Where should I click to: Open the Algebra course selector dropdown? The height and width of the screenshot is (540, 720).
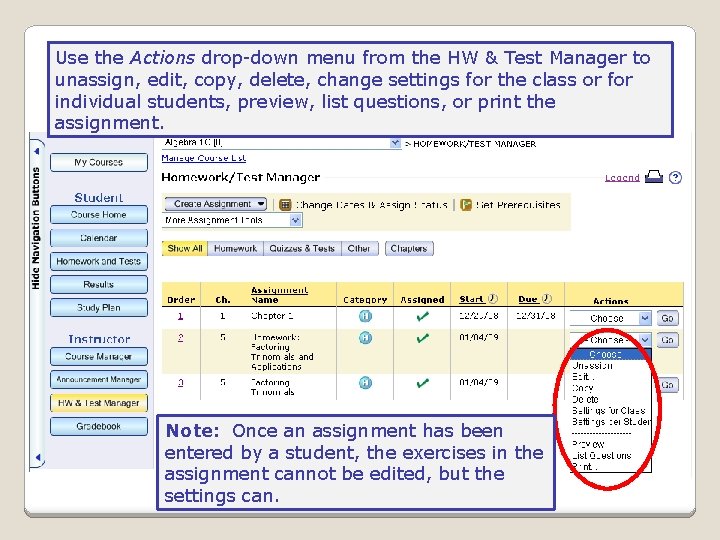(x=281, y=143)
